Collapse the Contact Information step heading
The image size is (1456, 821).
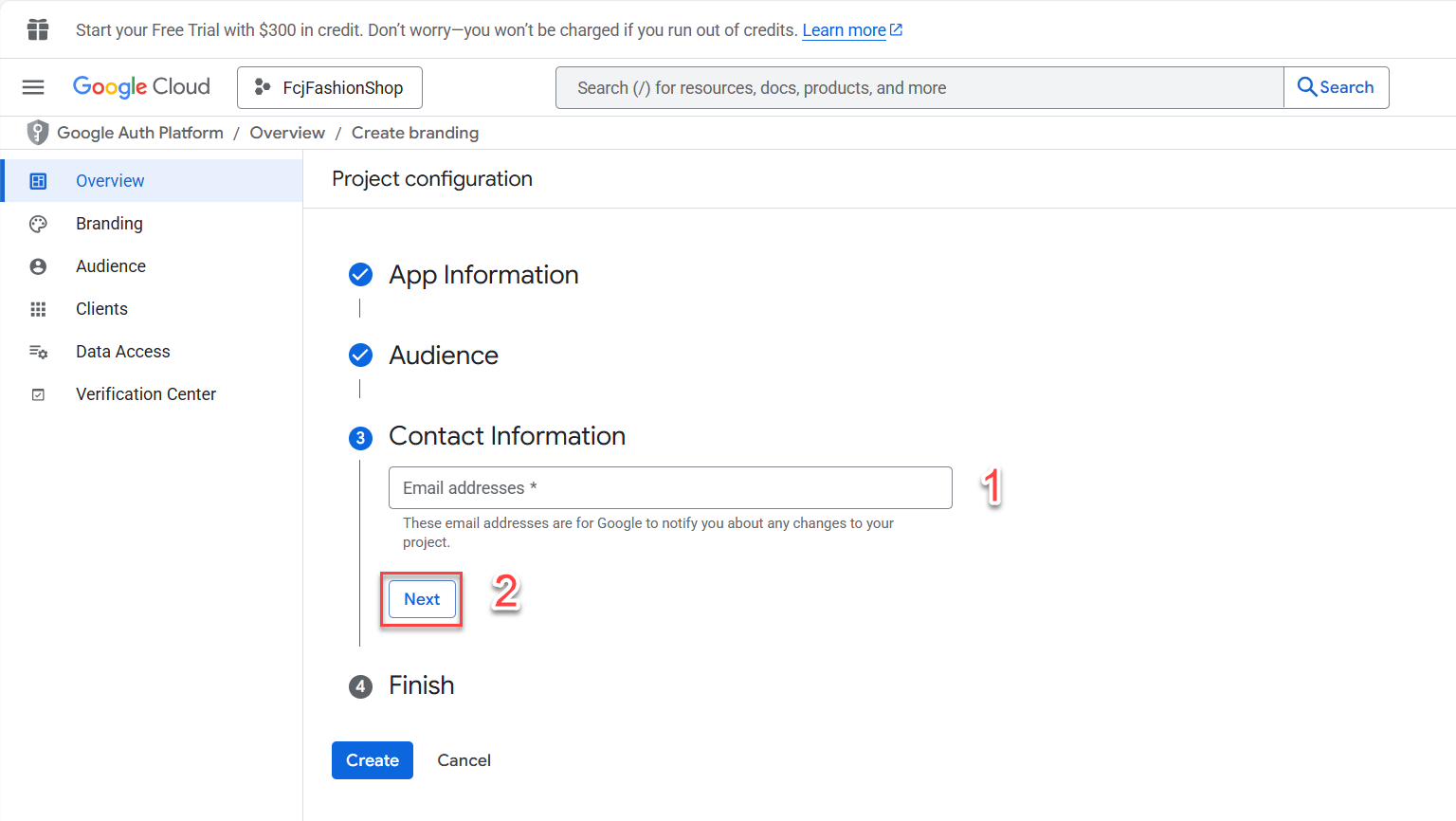[507, 436]
